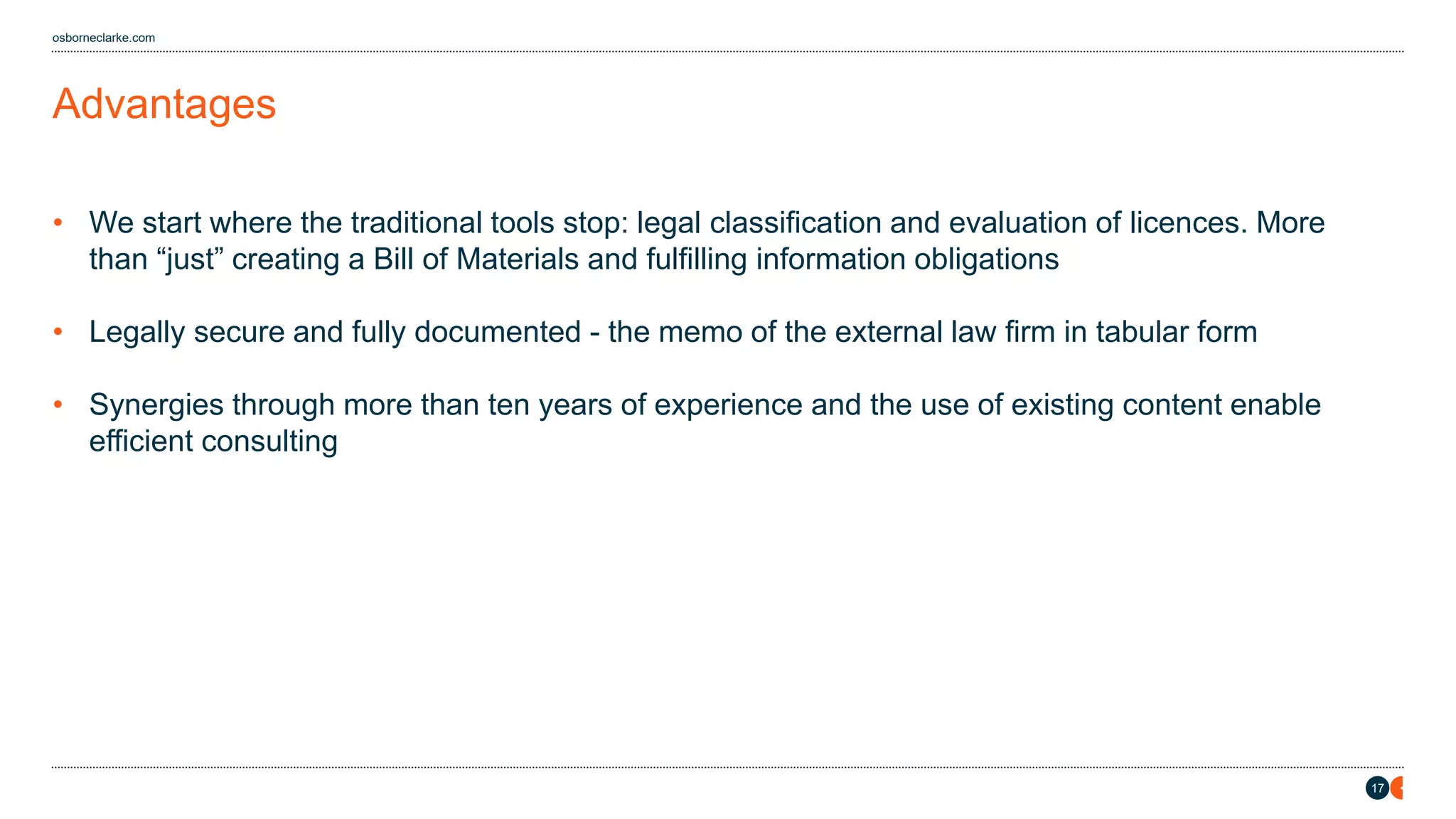This screenshot has width=1456, height=819.
Task: Click the osborneclarke.com link in header
Action: [103, 38]
